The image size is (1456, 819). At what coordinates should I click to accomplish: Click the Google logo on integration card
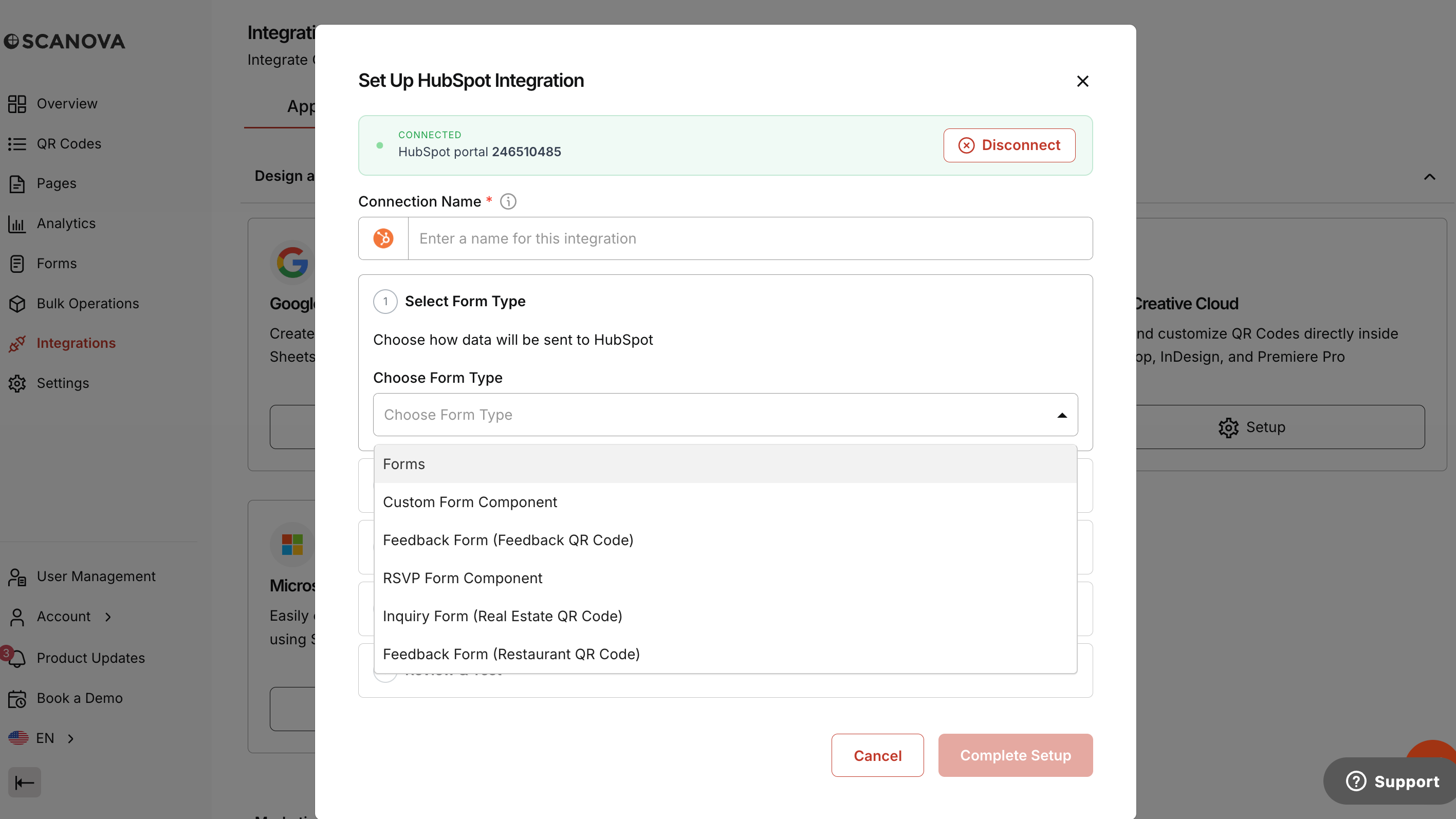tap(292, 263)
